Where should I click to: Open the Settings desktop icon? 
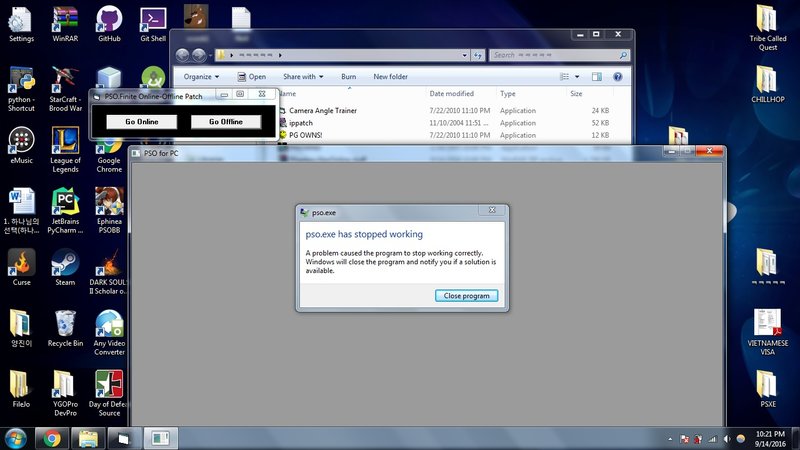(21, 24)
